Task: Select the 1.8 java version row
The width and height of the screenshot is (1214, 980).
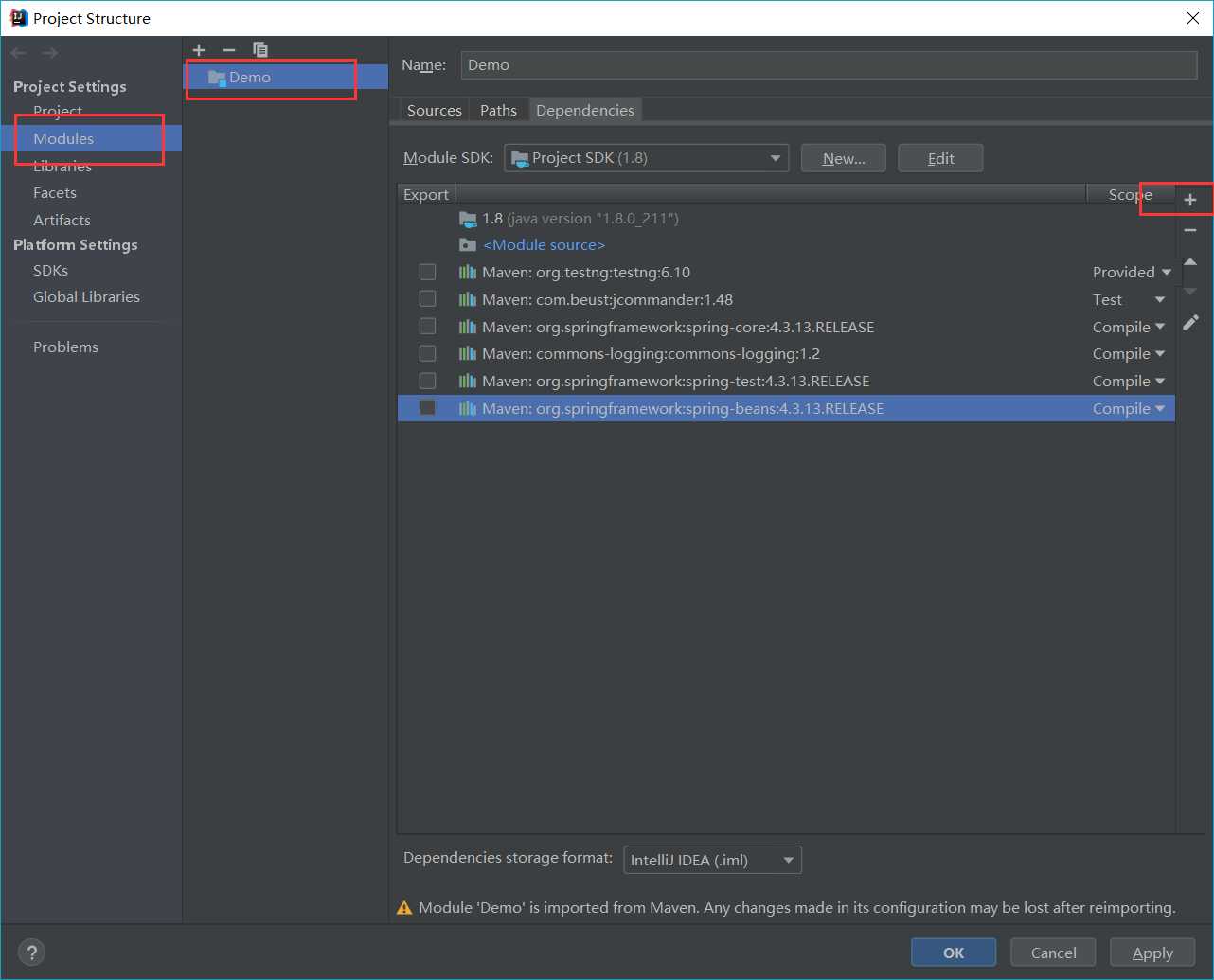Action: click(x=786, y=219)
